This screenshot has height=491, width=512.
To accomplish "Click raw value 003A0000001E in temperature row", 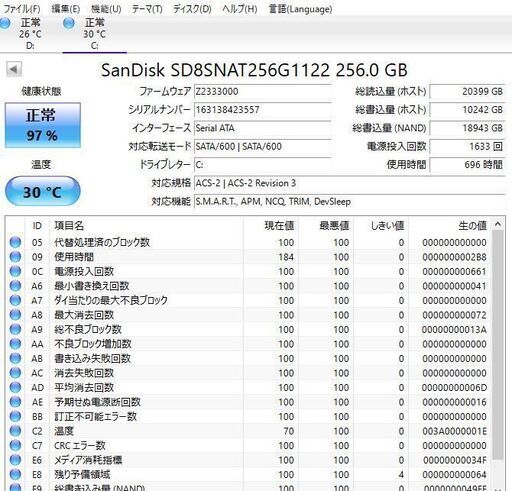I will pyautogui.click(x=454, y=431).
